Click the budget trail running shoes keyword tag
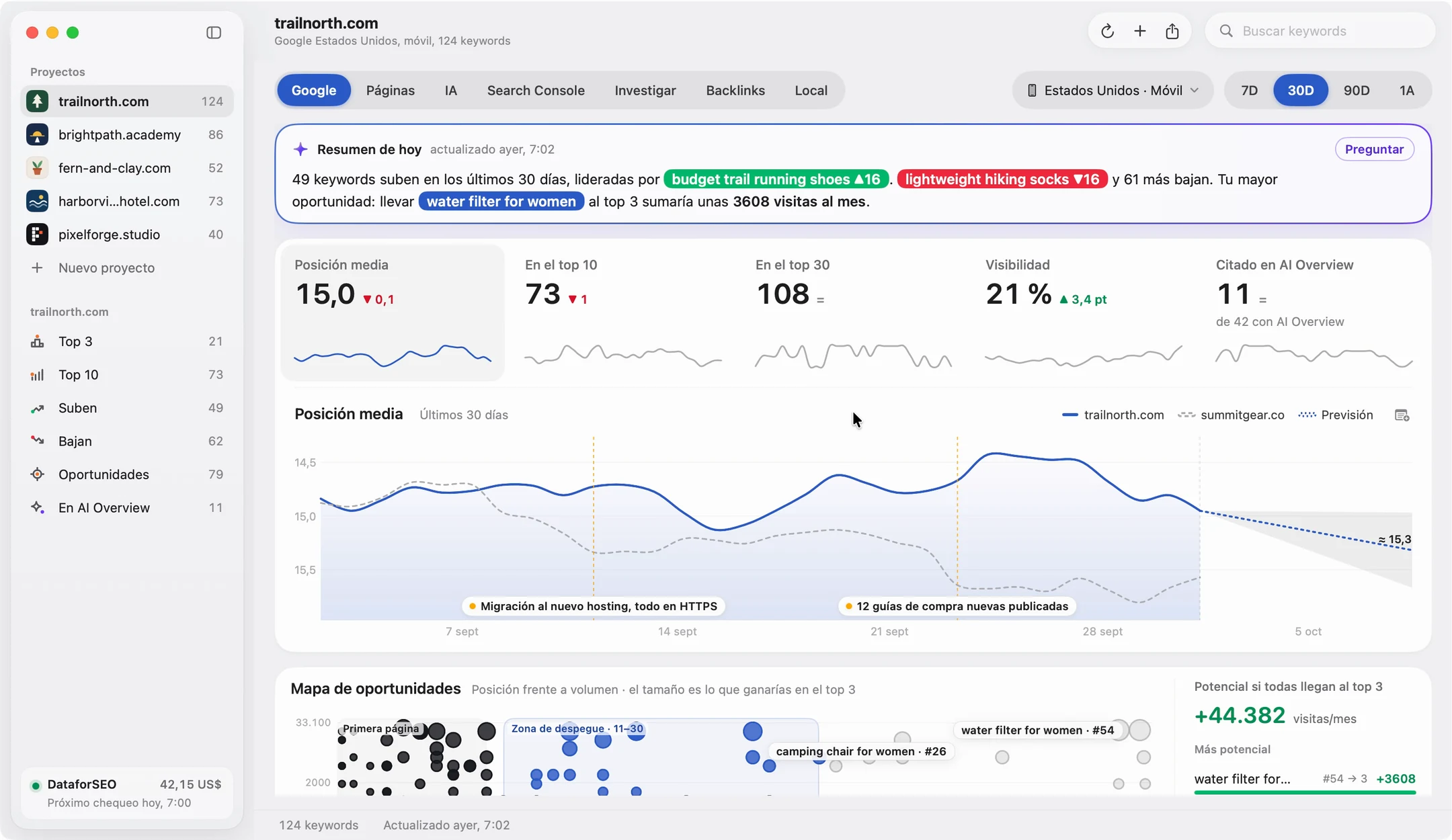 (776, 179)
